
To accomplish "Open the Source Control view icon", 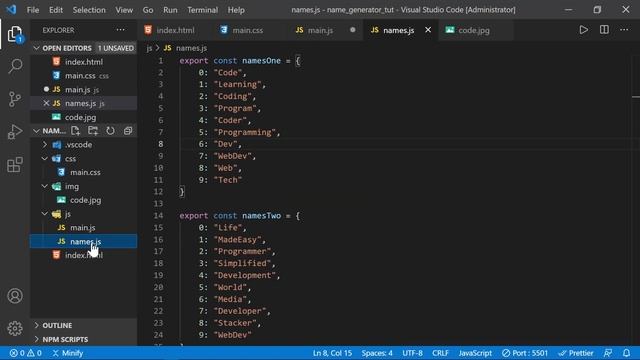I will 15,99.
